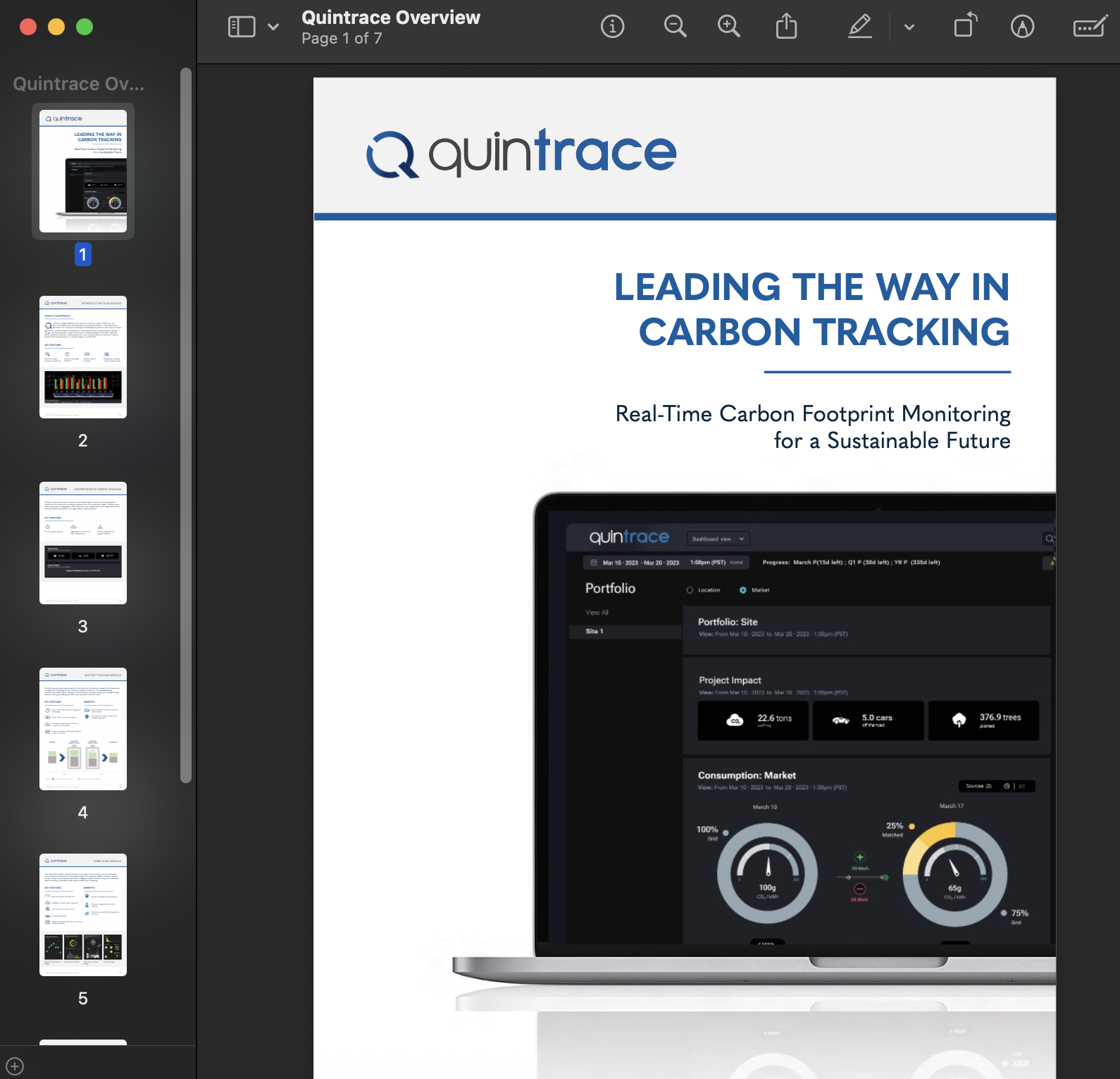Close the Preview window
Screen dimensions: 1120x1079
pyautogui.click(x=28, y=27)
